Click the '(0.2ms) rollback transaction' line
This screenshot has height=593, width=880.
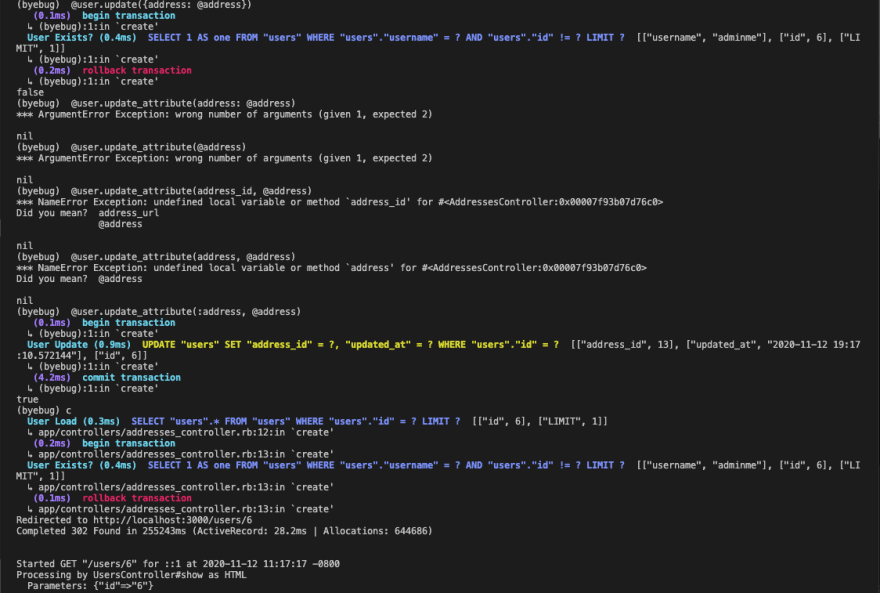click(112, 70)
